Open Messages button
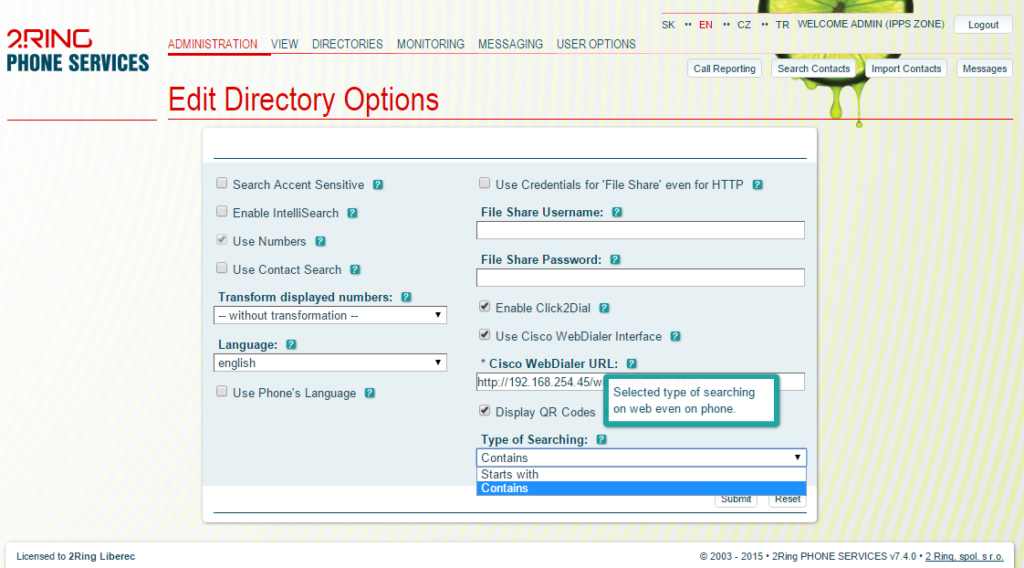This screenshot has width=1024, height=568. 984,69
